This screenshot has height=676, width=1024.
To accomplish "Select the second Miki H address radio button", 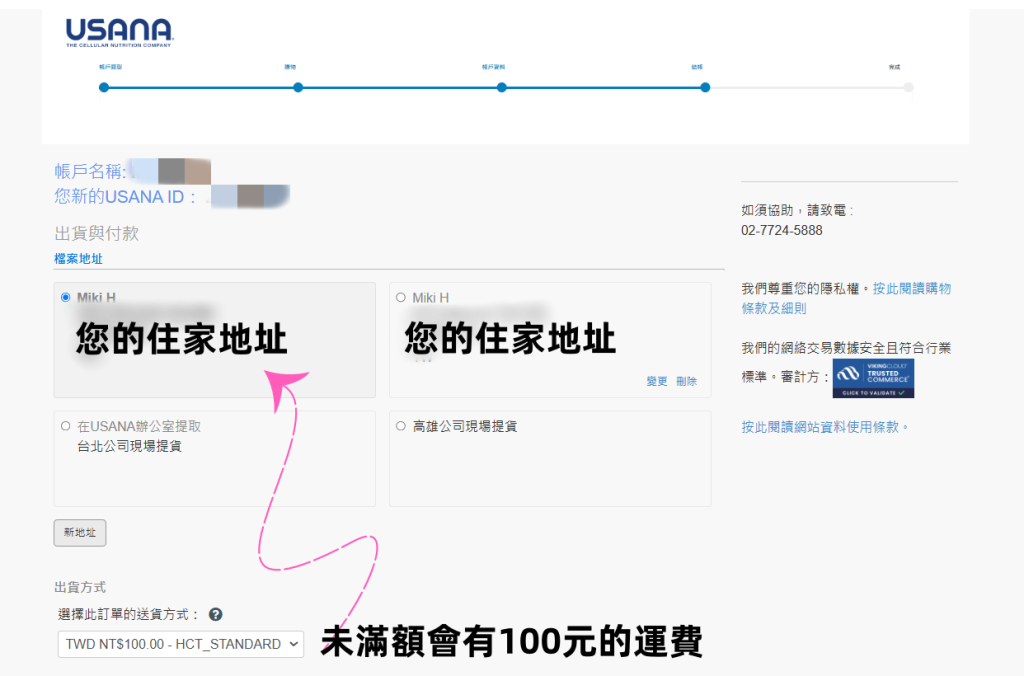I will pyautogui.click(x=401, y=297).
